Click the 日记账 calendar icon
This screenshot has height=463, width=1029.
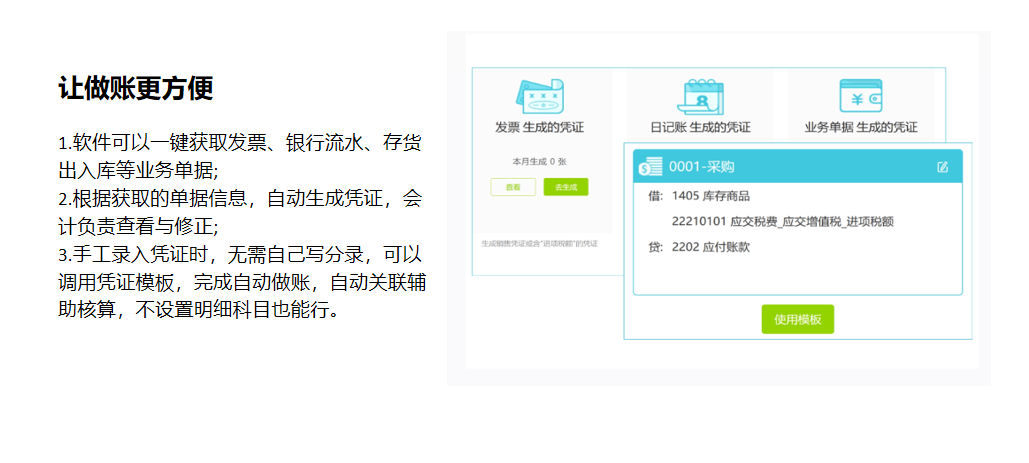703,97
